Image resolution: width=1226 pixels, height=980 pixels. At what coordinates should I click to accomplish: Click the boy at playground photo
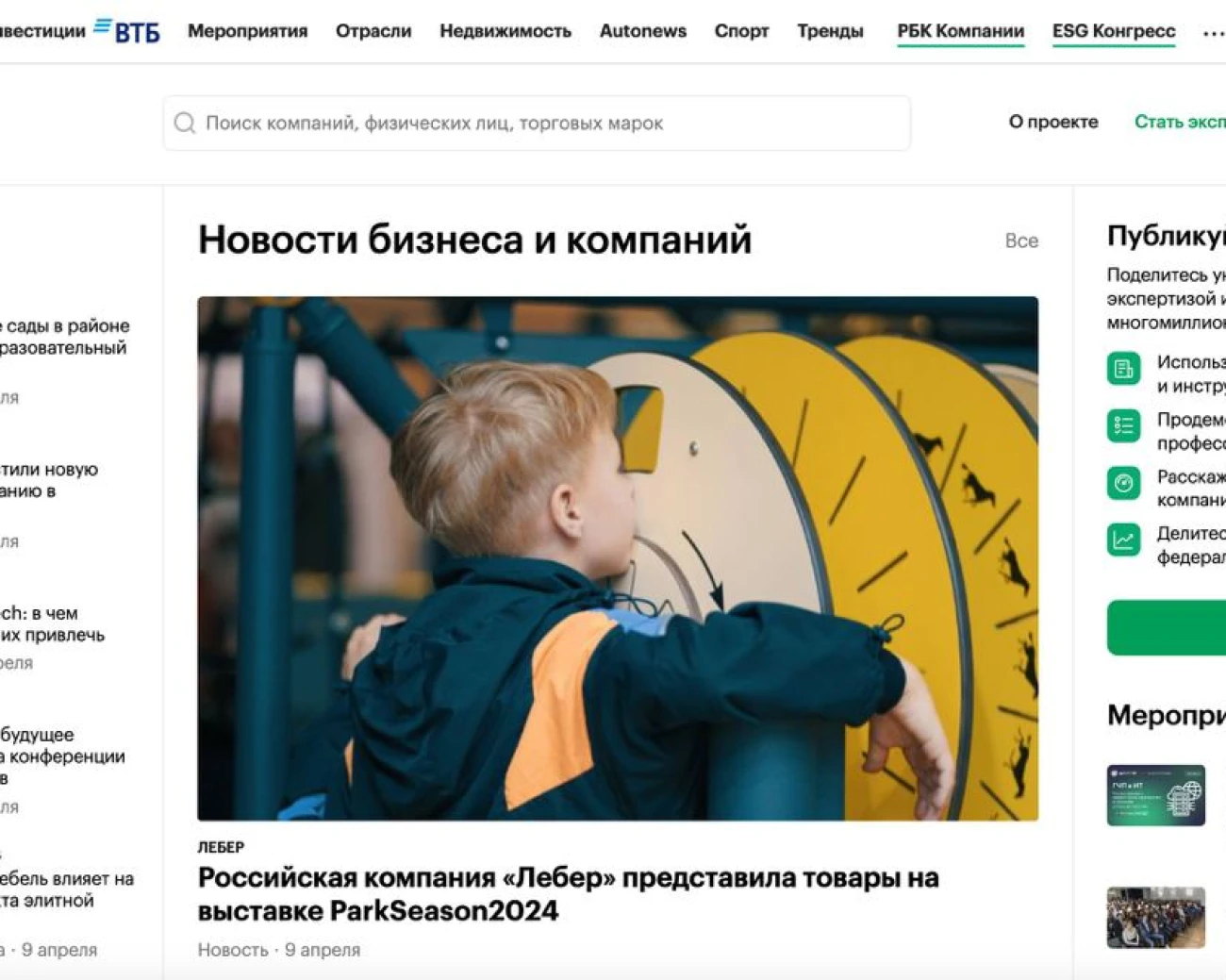pyautogui.click(x=618, y=558)
